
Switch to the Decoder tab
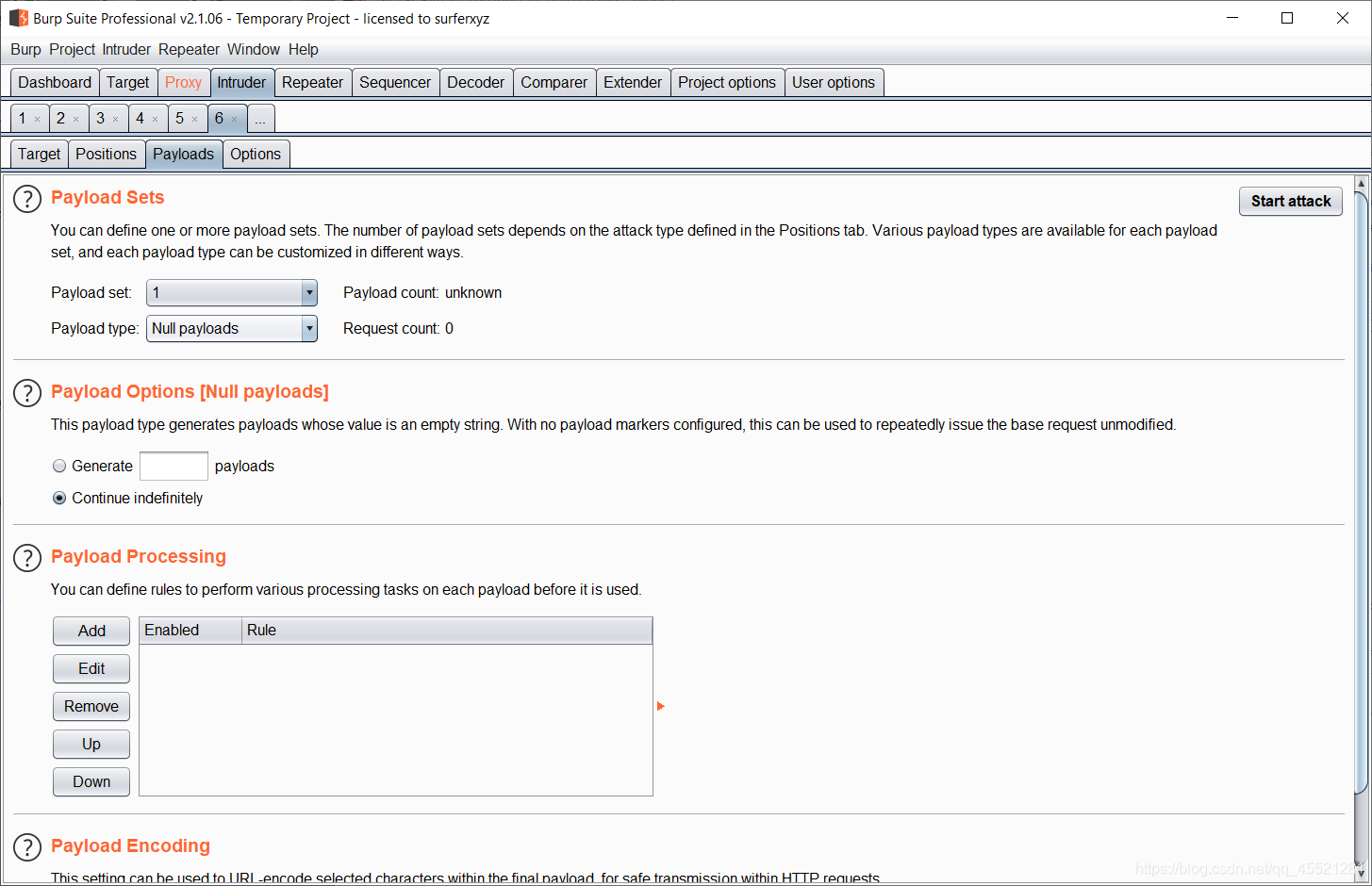pyautogui.click(x=476, y=83)
